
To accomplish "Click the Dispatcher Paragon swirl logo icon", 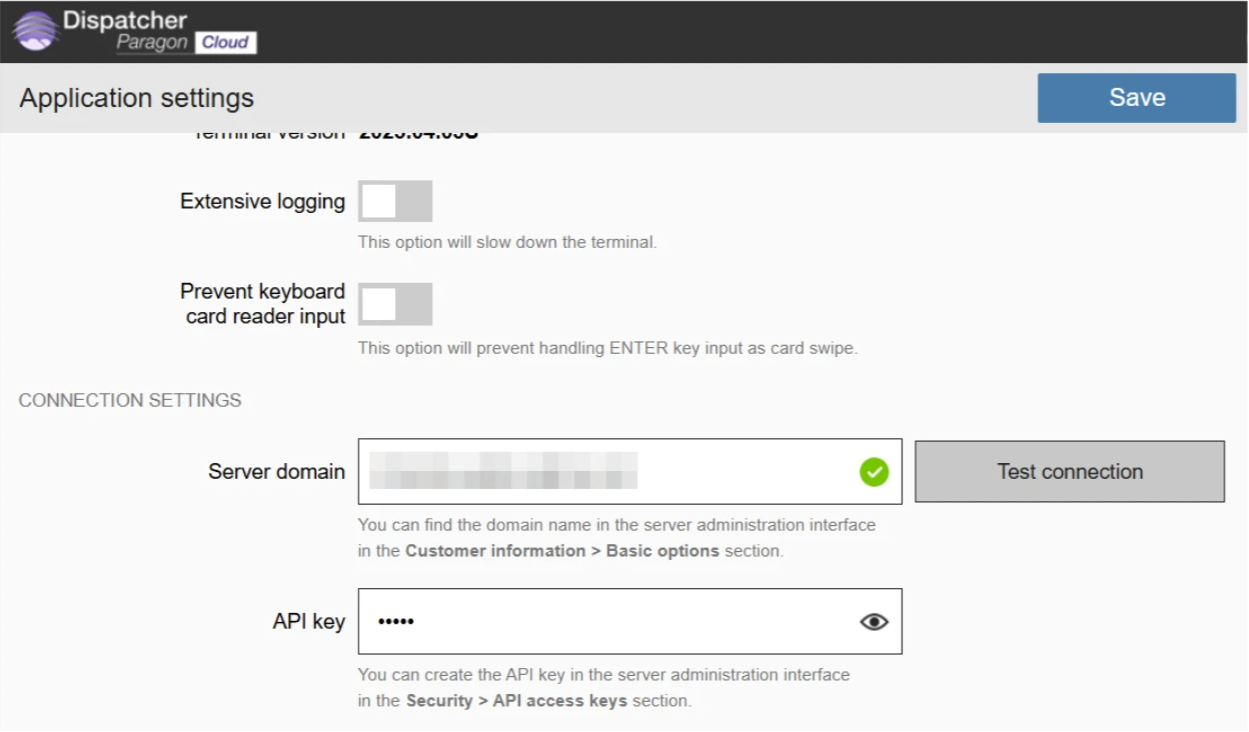I will (x=35, y=31).
